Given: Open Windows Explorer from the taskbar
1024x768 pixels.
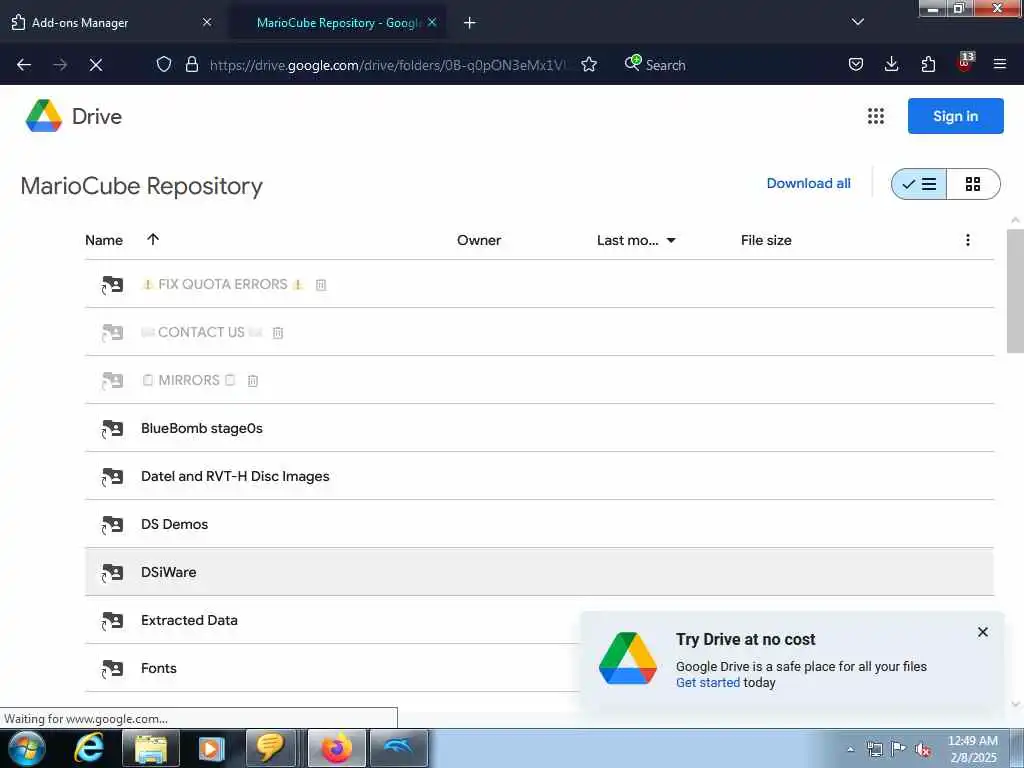Looking at the screenshot, I should click(151, 748).
